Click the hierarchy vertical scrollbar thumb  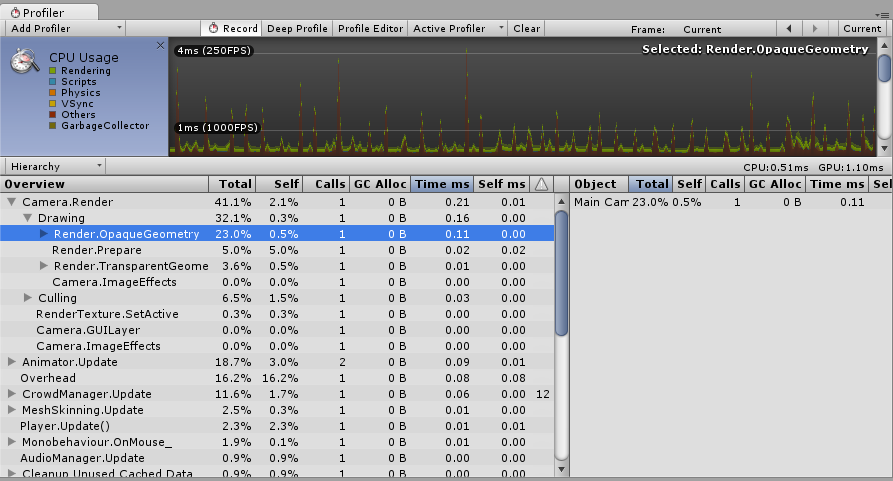tap(561, 273)
